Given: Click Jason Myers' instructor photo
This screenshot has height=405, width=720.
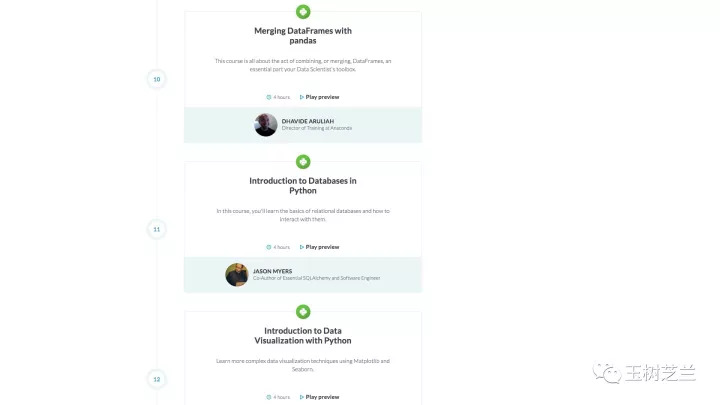Looking at the screenshot, I should [237, 275].
